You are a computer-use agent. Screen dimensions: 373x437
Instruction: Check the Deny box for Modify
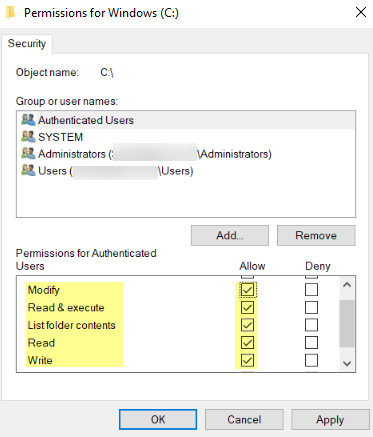coord(311,290)
